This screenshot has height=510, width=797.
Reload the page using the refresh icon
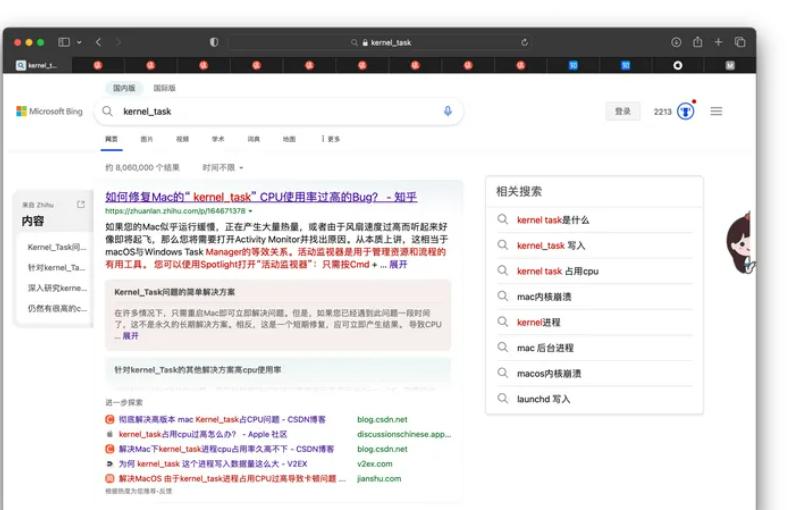524,43
